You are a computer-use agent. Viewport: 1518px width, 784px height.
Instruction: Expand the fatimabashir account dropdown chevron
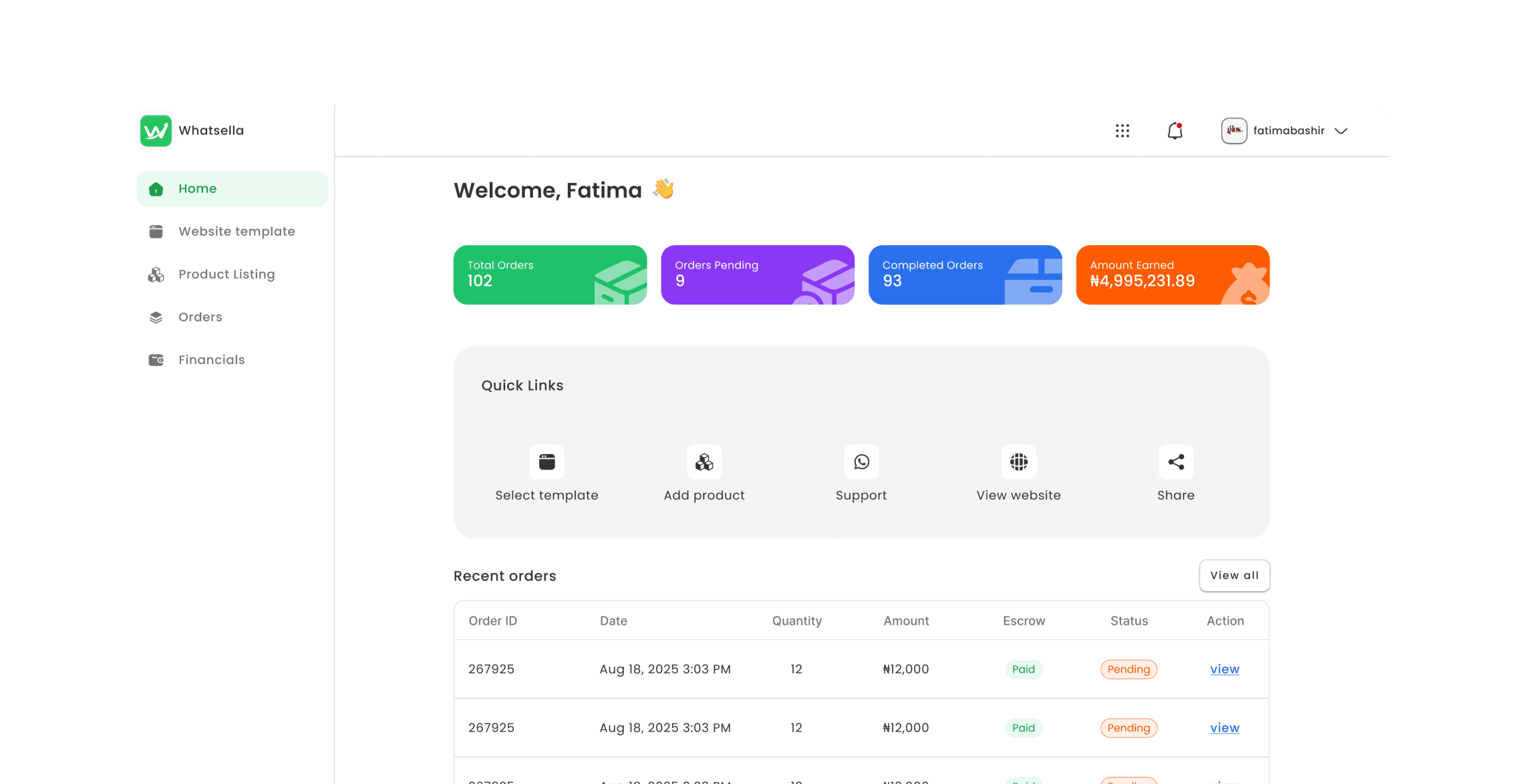1341,131
